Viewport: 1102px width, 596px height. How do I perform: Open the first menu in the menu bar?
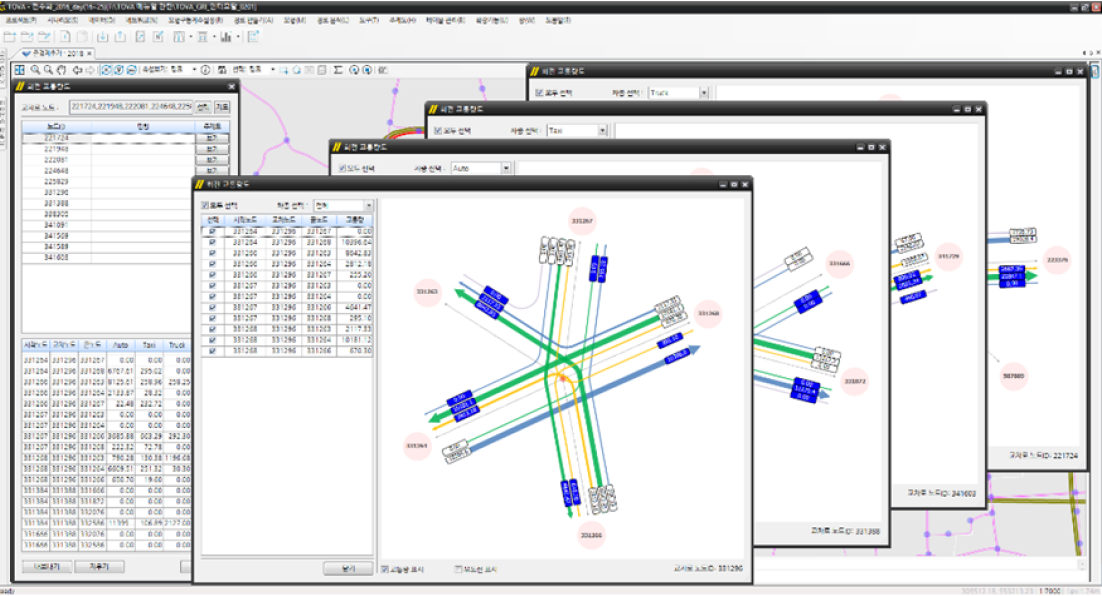pyautogui.click(x=21, y=20)
